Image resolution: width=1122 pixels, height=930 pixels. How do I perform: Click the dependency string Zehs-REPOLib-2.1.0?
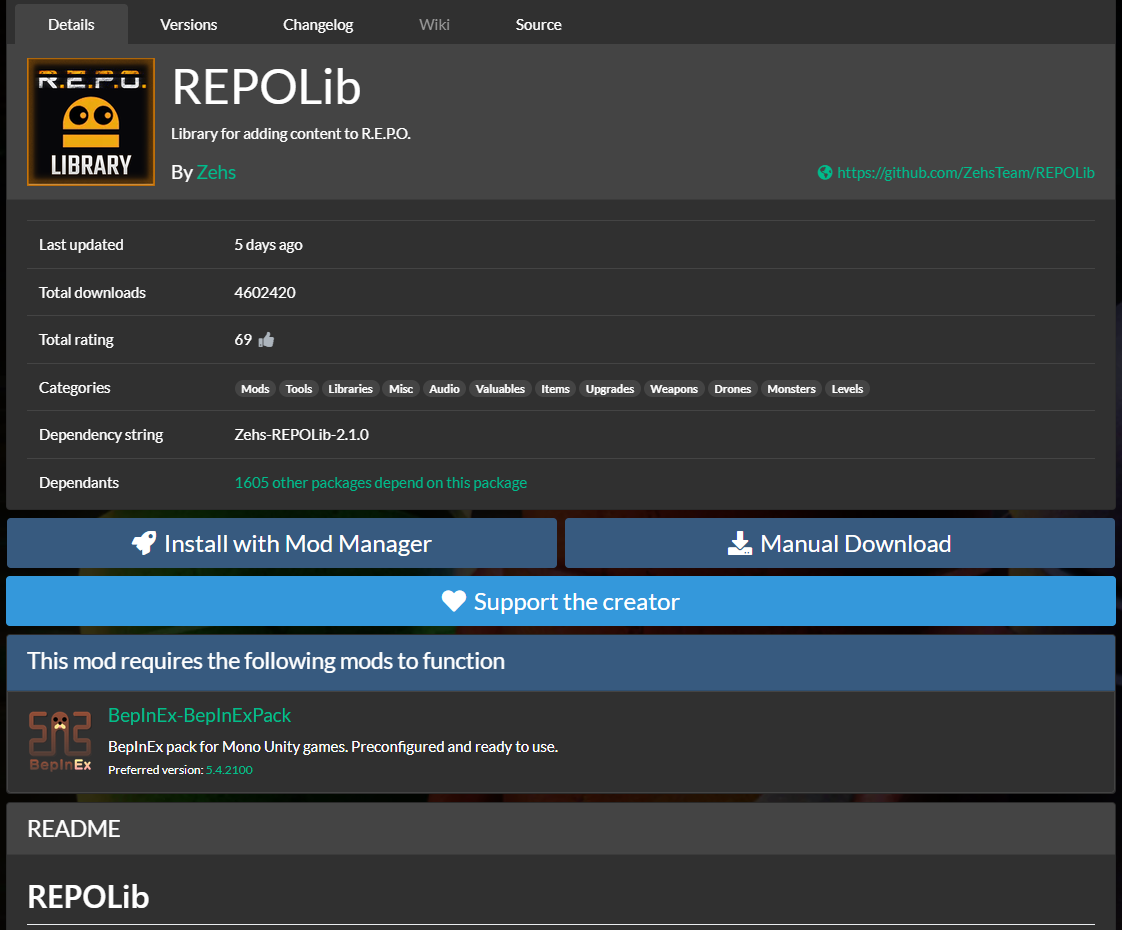tap(301, 435)
